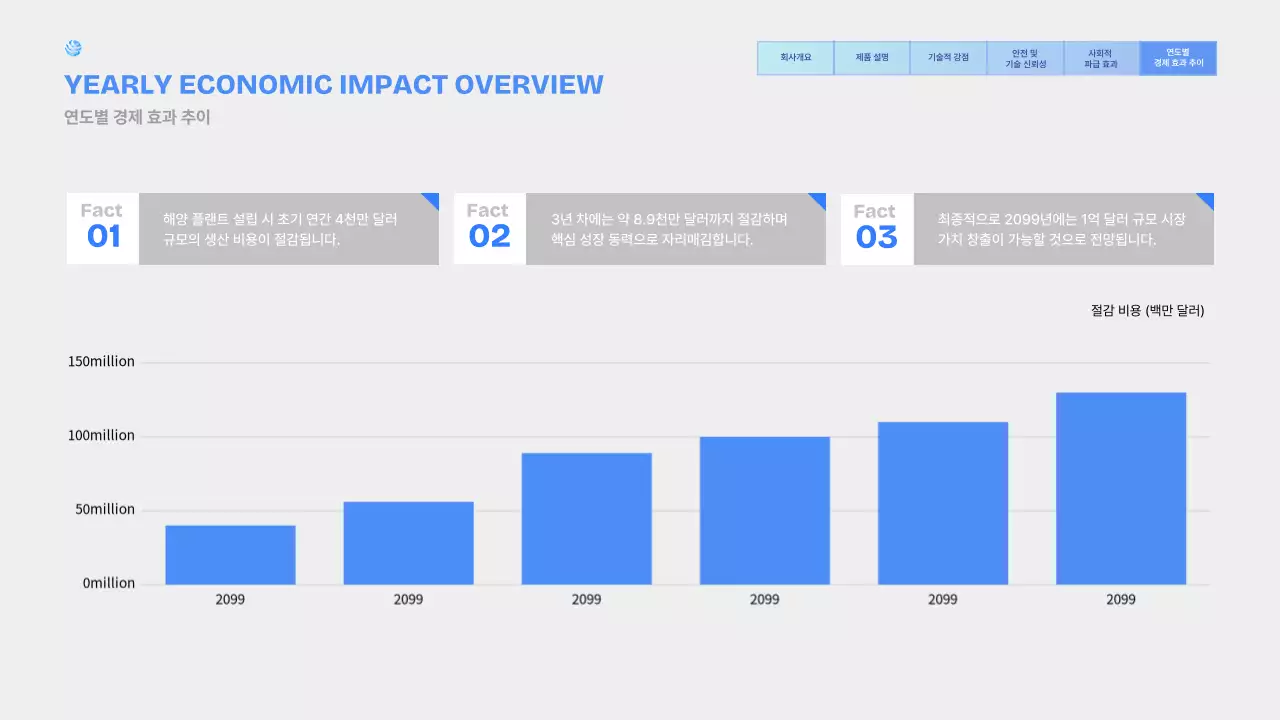Select the 기술적 강점 tab
Viewport: 1280px width, 720px height.
coord(948,58)
